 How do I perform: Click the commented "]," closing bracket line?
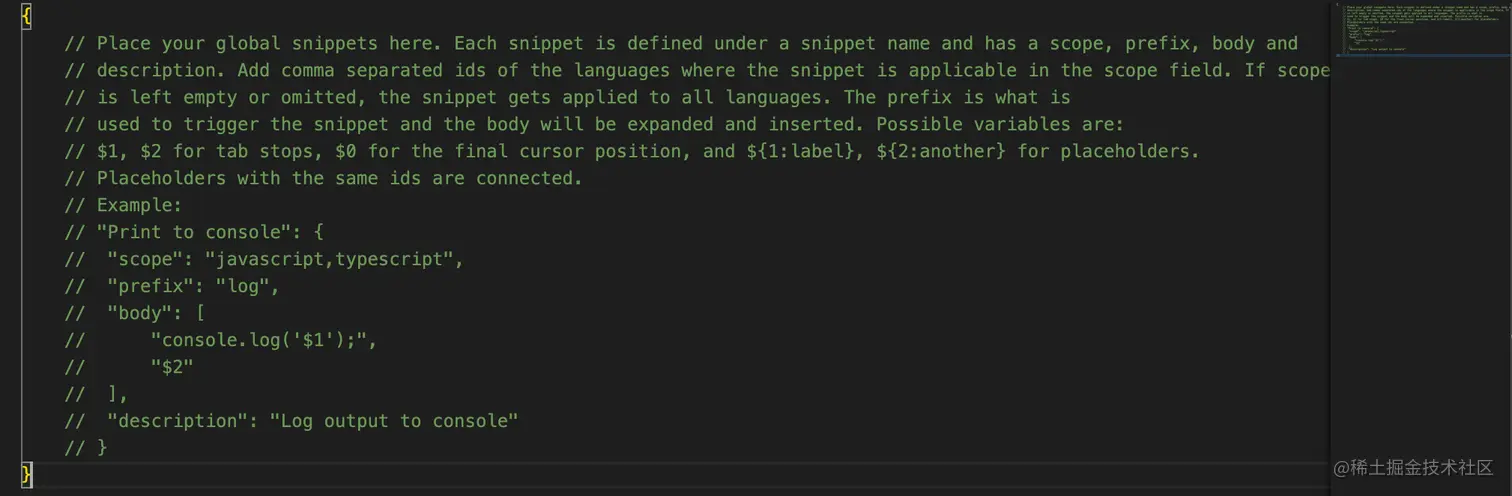(x=118, y=394)
